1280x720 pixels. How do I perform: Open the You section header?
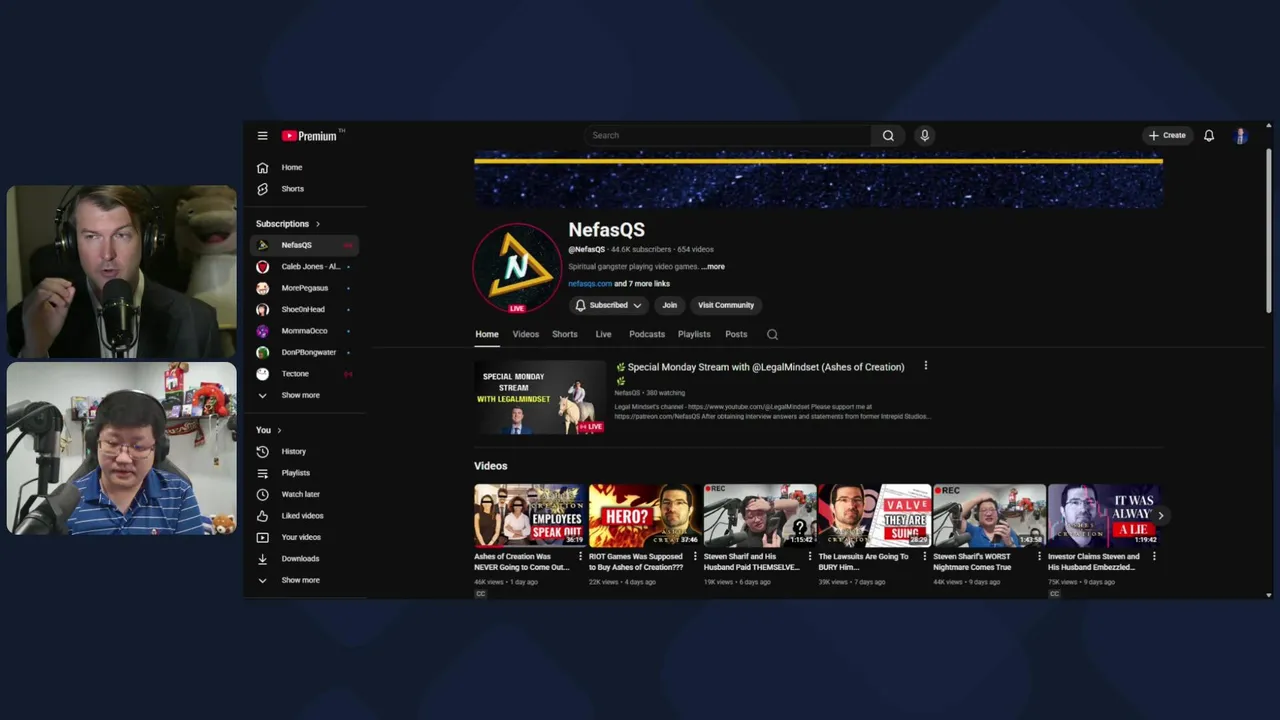click(x=268, y=430)
